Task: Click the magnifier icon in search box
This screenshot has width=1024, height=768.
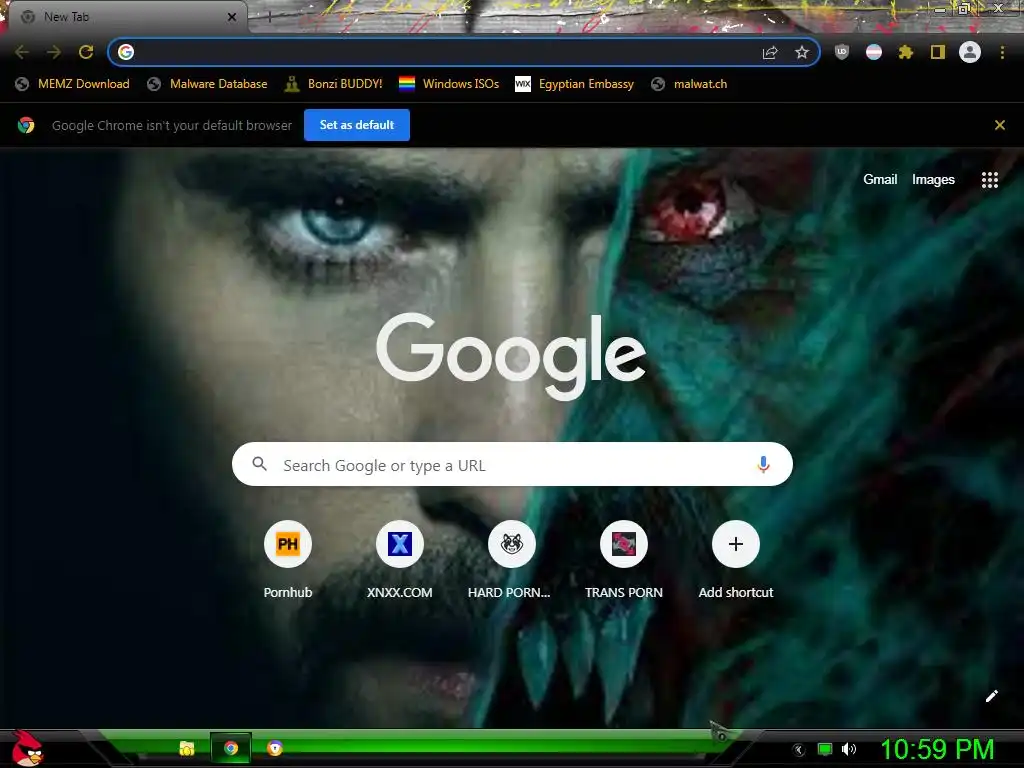Action: (x=259, y=464)
